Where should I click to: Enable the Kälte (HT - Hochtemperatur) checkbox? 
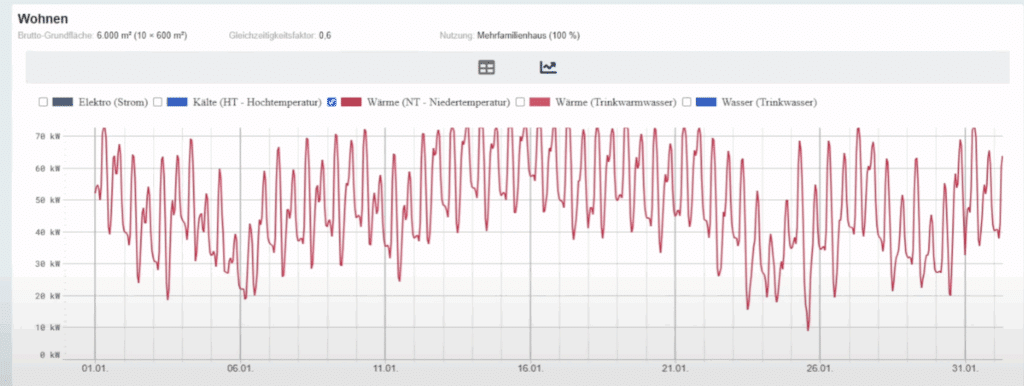(157, 102)
